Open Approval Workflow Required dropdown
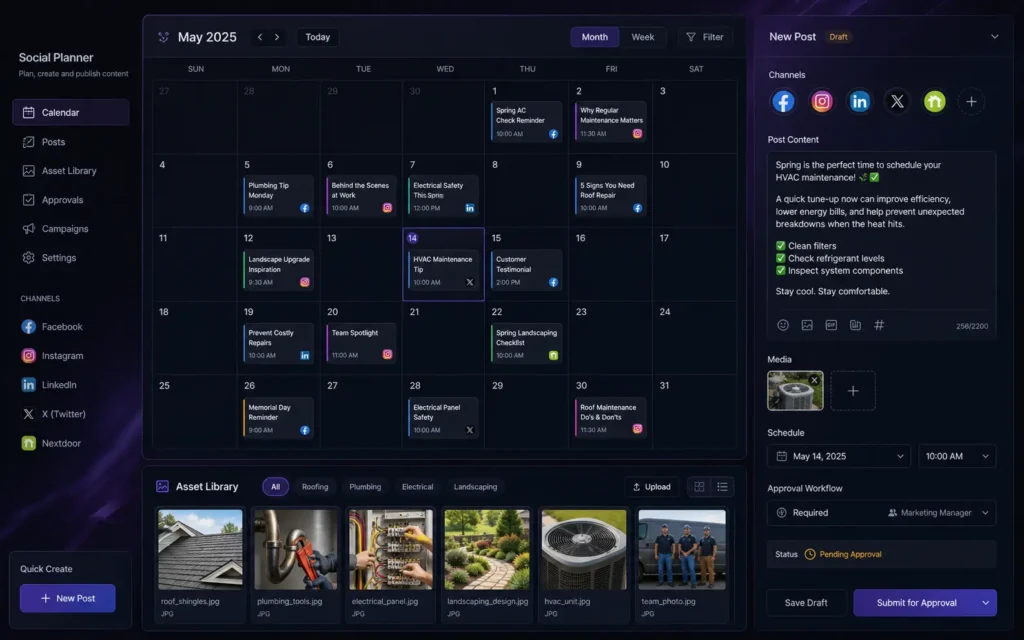This screenshot has height=640, width=1024. click(882, 513)
